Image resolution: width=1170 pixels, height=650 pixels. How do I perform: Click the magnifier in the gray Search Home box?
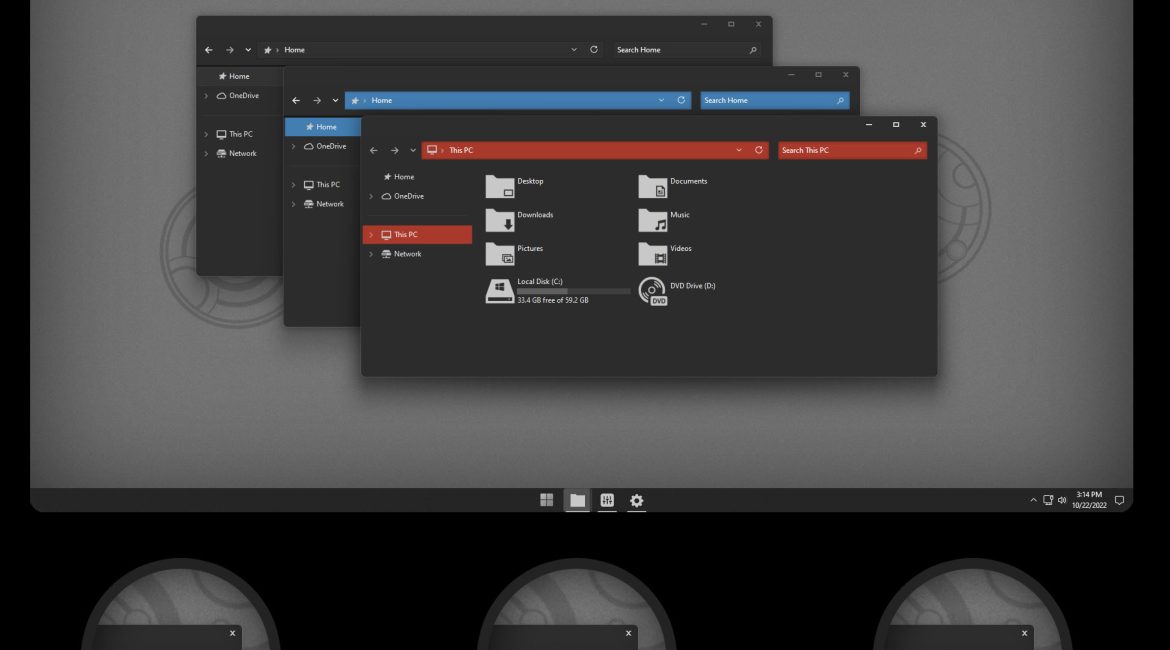click(753, 50)
